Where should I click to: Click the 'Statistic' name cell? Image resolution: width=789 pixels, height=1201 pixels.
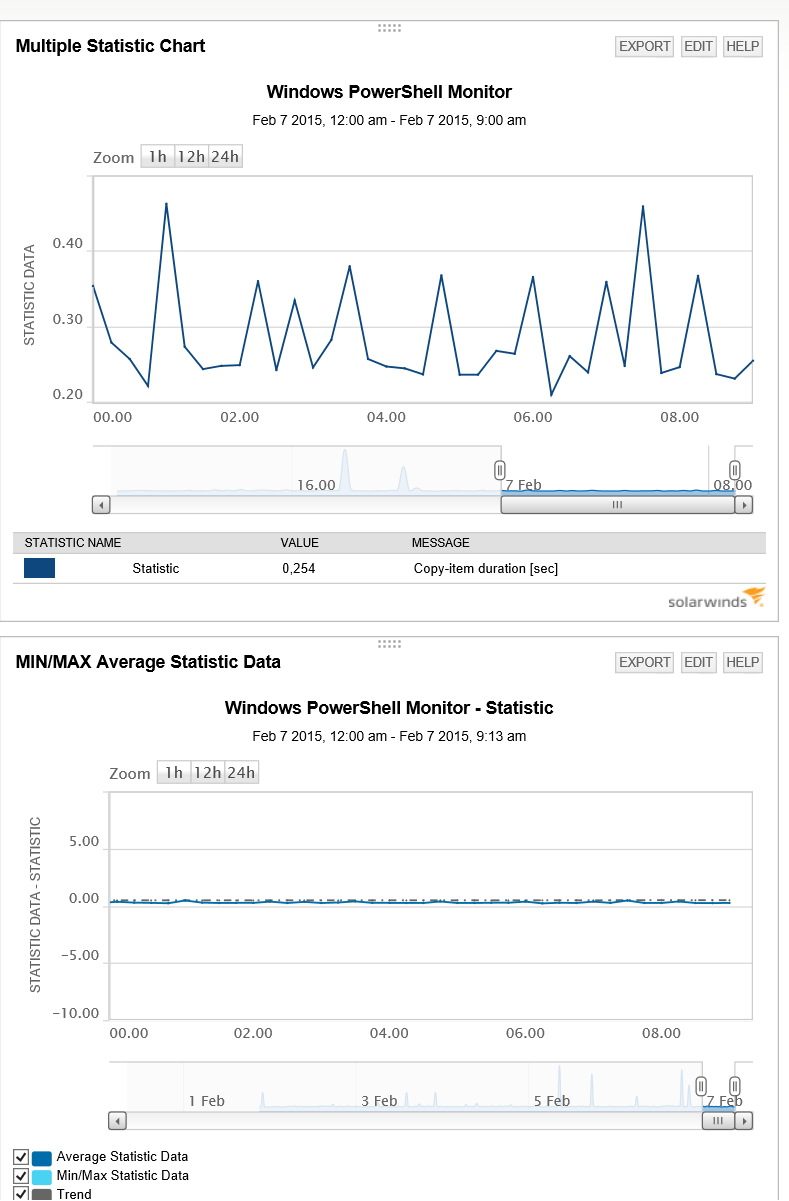click(x=156, y=568)
